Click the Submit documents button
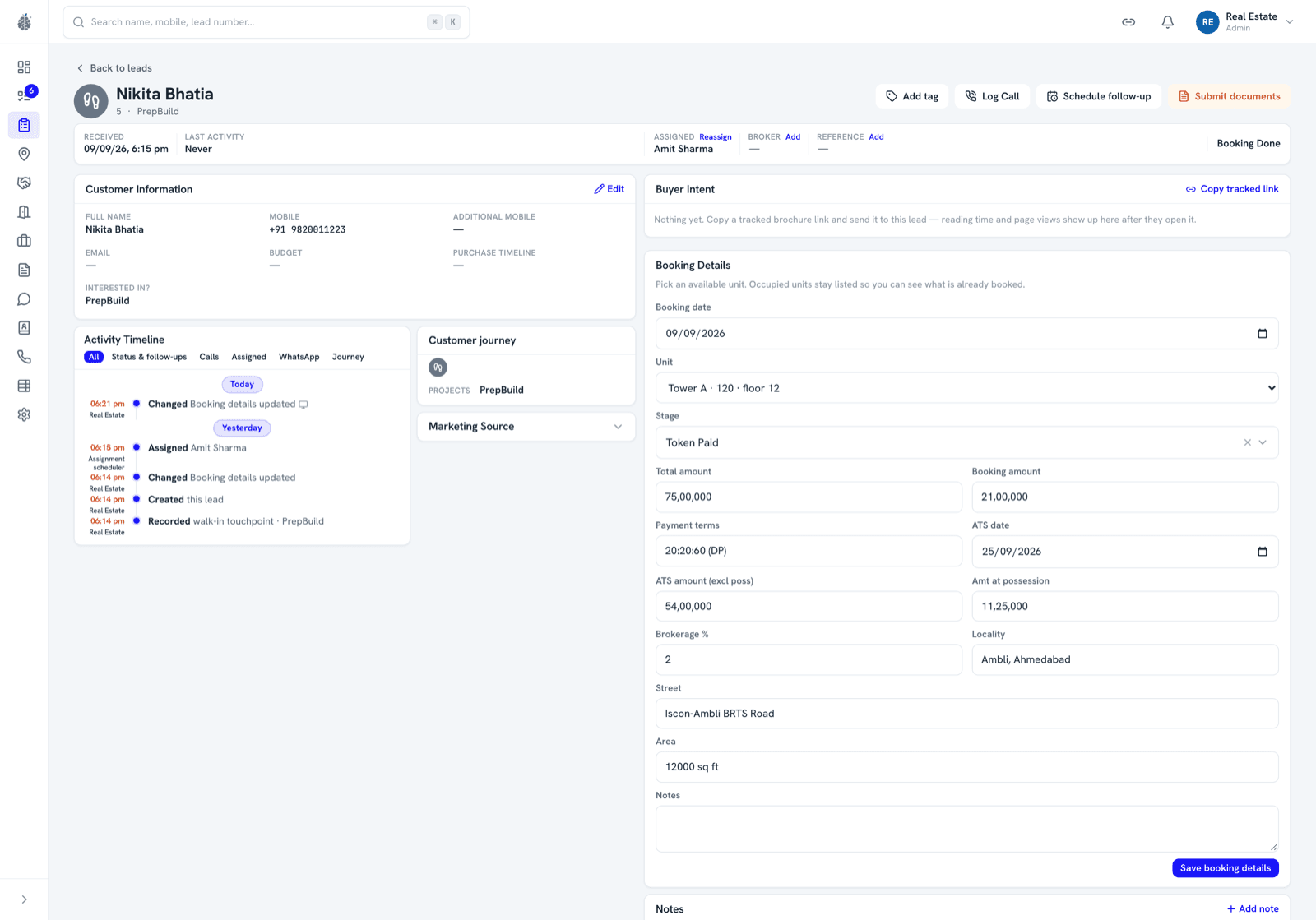Screen dimensions: 1316x920 tap(1229, 96)
